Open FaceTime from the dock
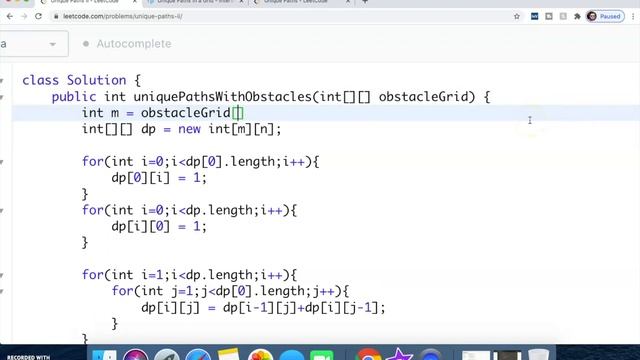Screen dimensions: 640x360 click(x=322, y=354)
